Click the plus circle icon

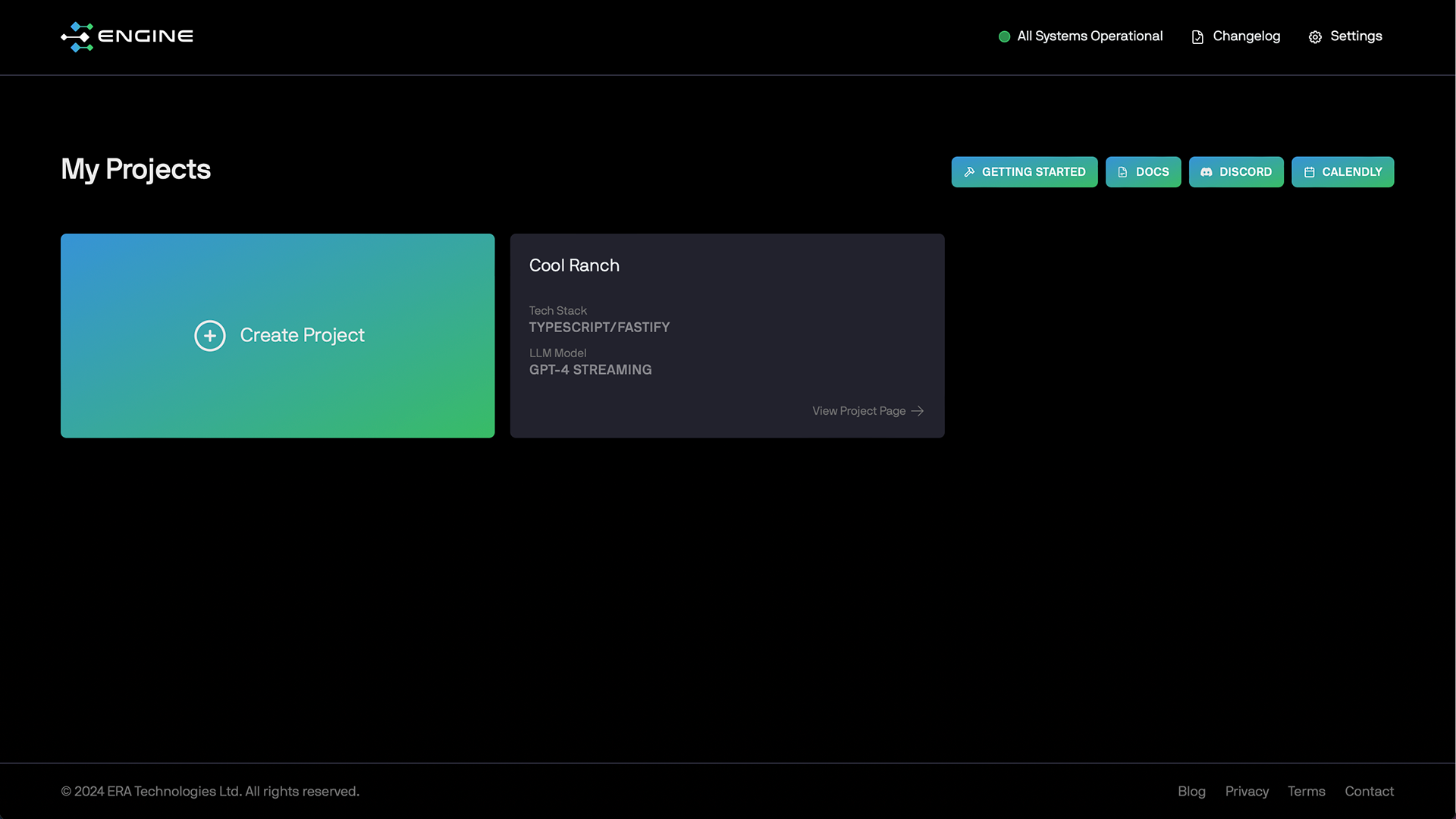[210, 335]
